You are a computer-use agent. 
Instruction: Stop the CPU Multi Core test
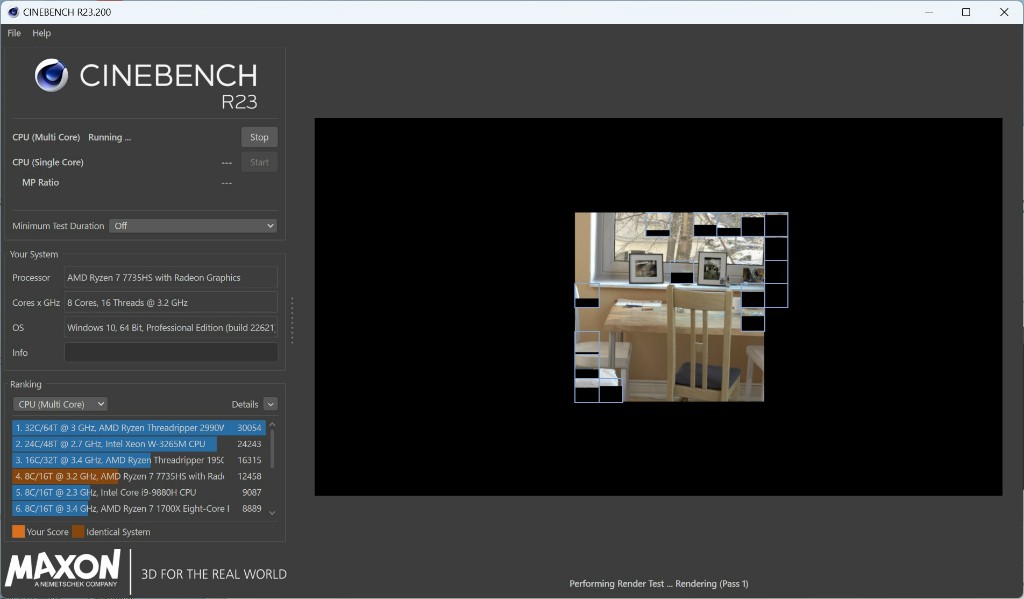(259, 137)
